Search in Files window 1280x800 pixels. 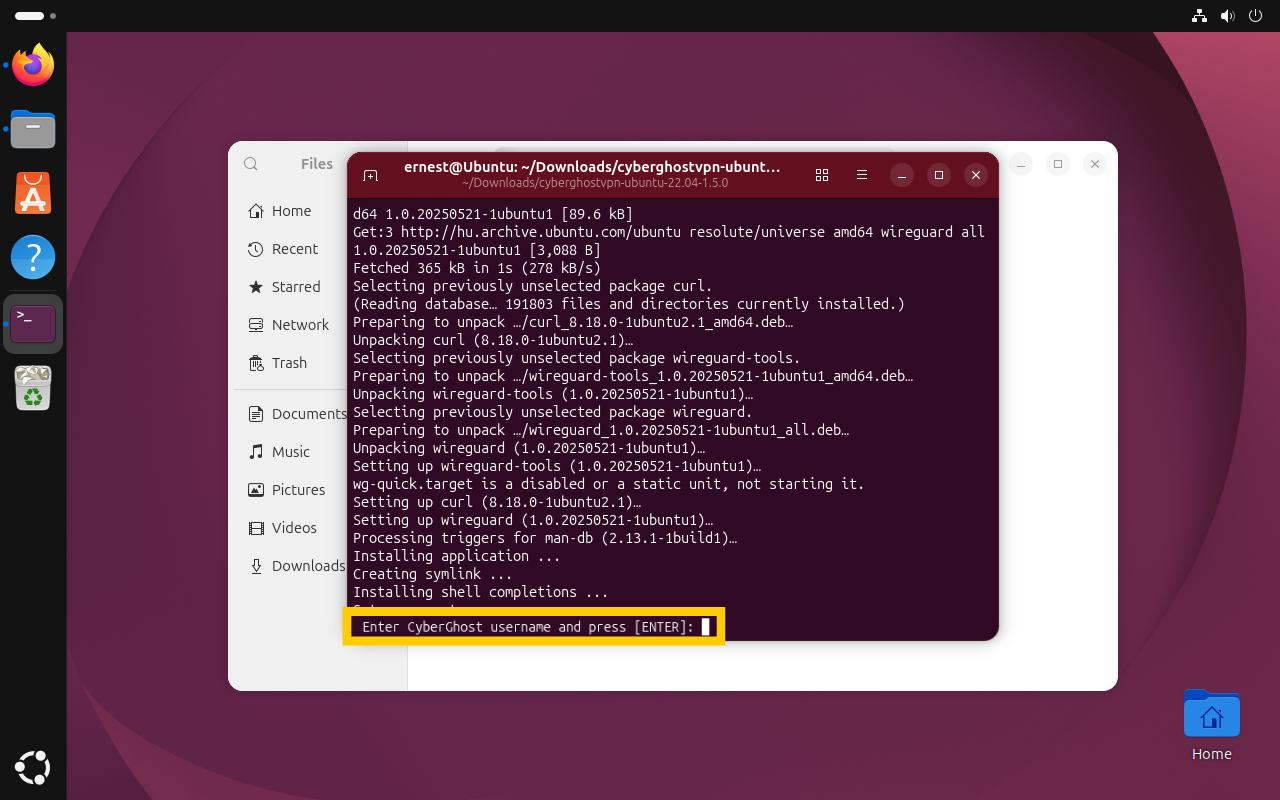[x=251, y=164]
